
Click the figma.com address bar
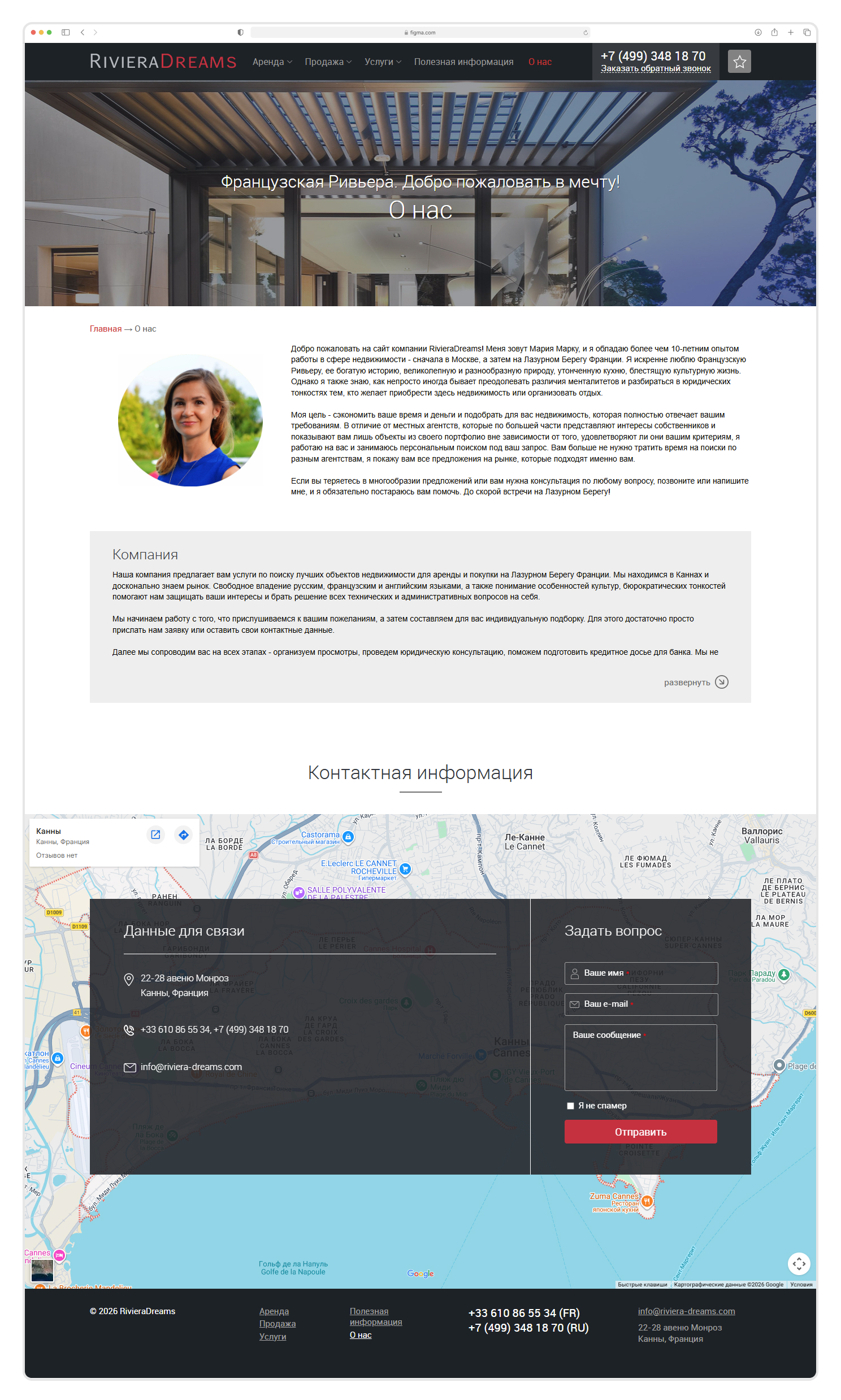pos(420,32)
